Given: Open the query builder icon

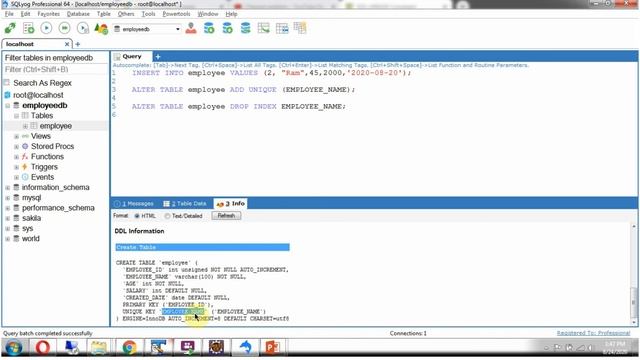Looking at the screenshot, I should [282, 28].
